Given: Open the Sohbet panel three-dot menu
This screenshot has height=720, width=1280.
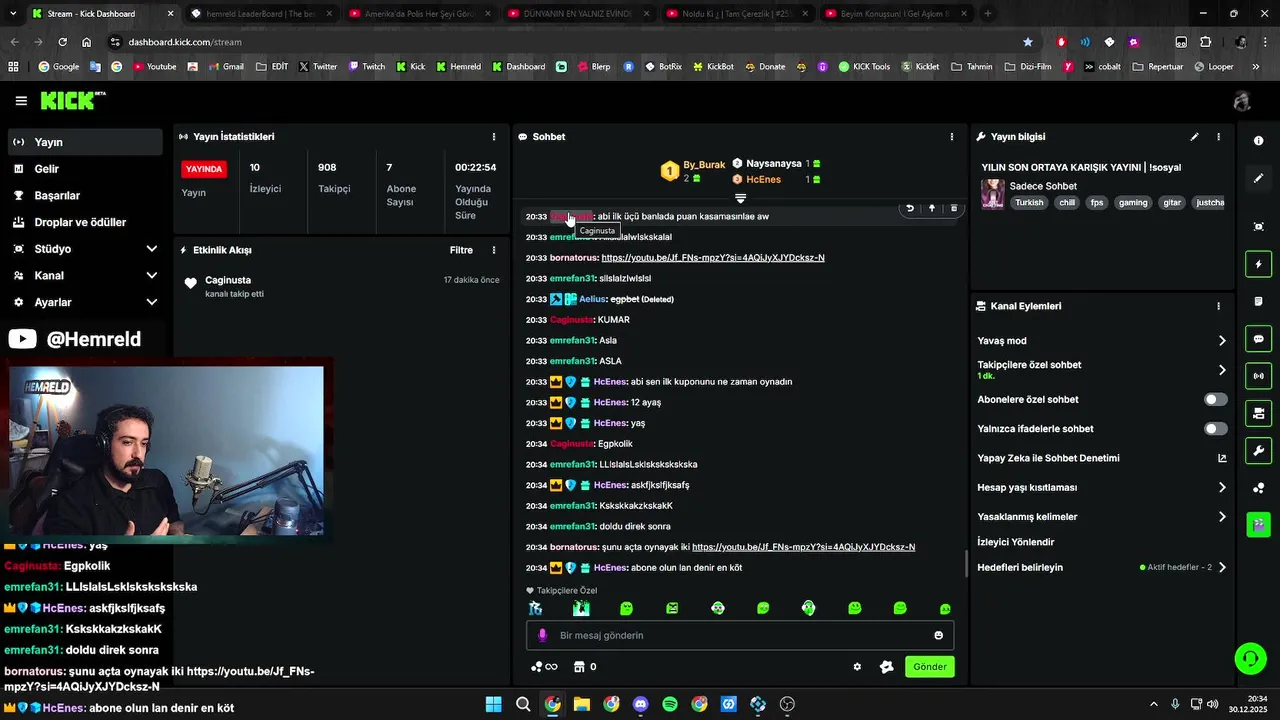Looking at the screenshot, I should (x=951, y=137).
